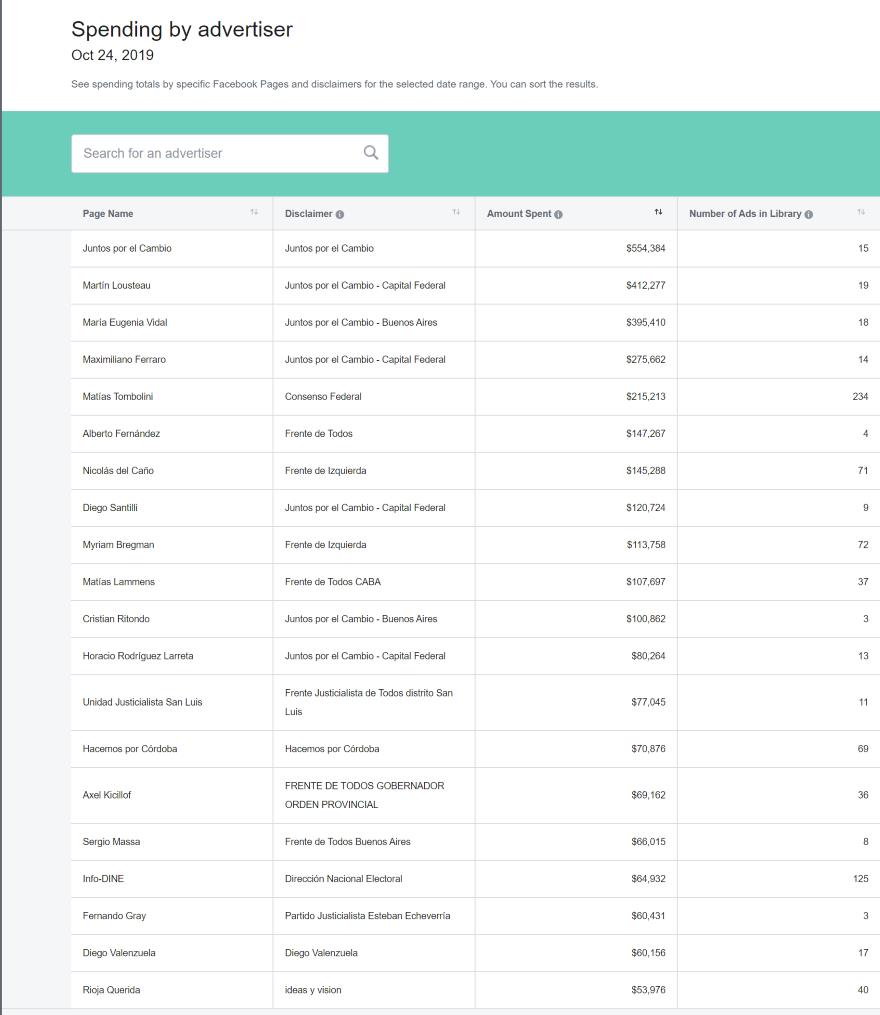This screenshot has height=1015, width=880.
Task: Sort by Amount Spent arrows icon
Action: click(x=659, y=212)
